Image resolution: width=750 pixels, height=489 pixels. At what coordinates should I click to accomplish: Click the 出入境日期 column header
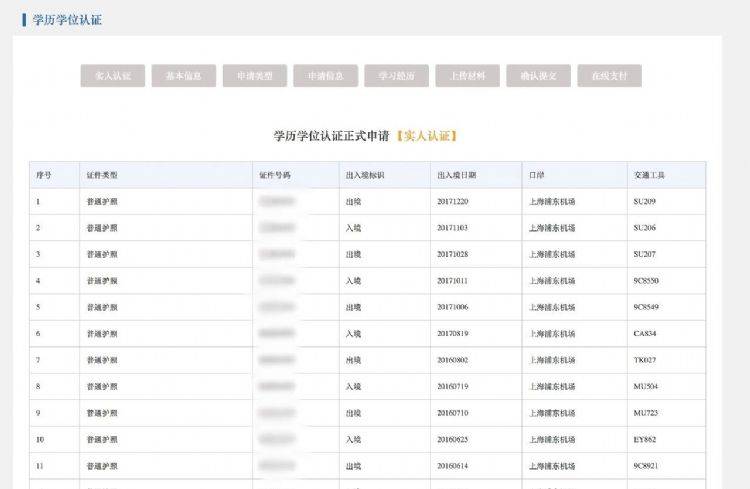[456, 175]
